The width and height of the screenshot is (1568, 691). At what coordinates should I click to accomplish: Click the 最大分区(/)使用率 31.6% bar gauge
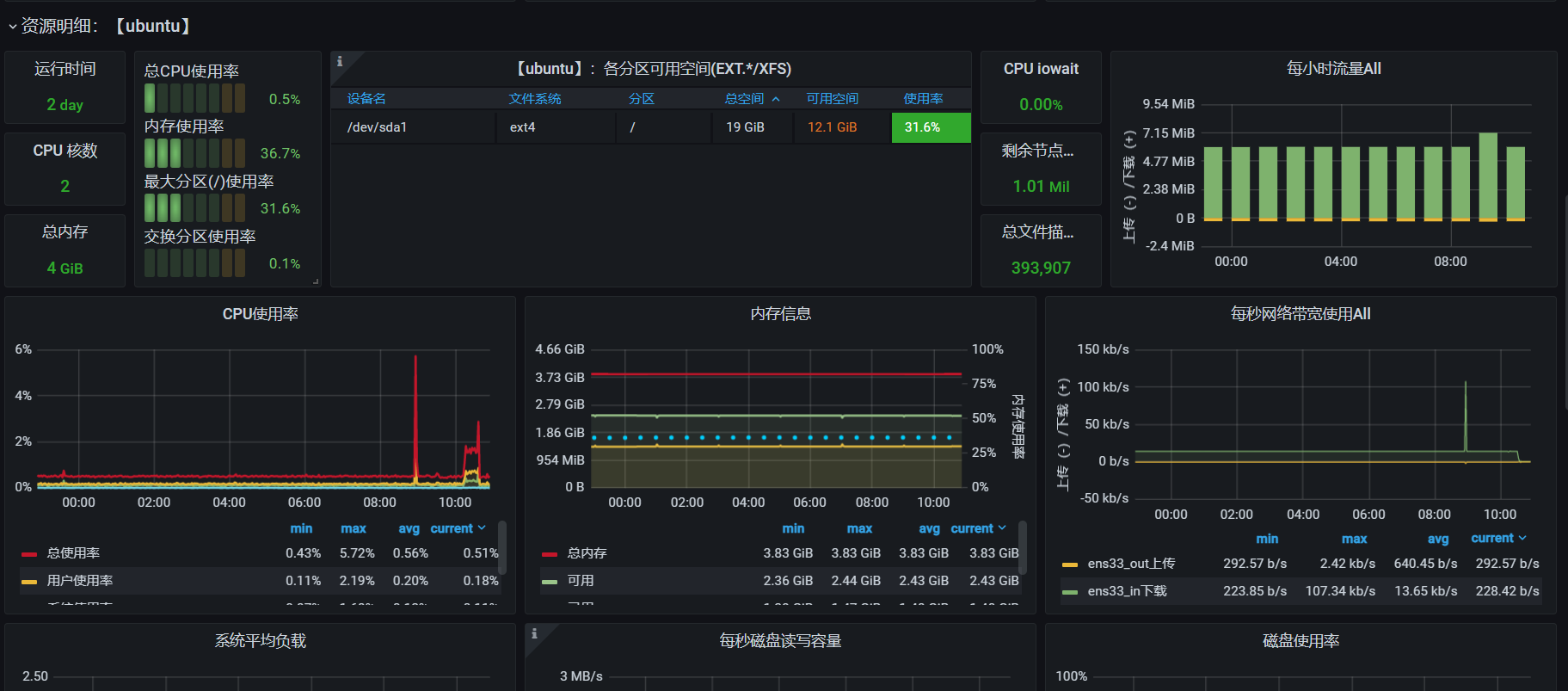pyautogui.click(x=195, y=208)
